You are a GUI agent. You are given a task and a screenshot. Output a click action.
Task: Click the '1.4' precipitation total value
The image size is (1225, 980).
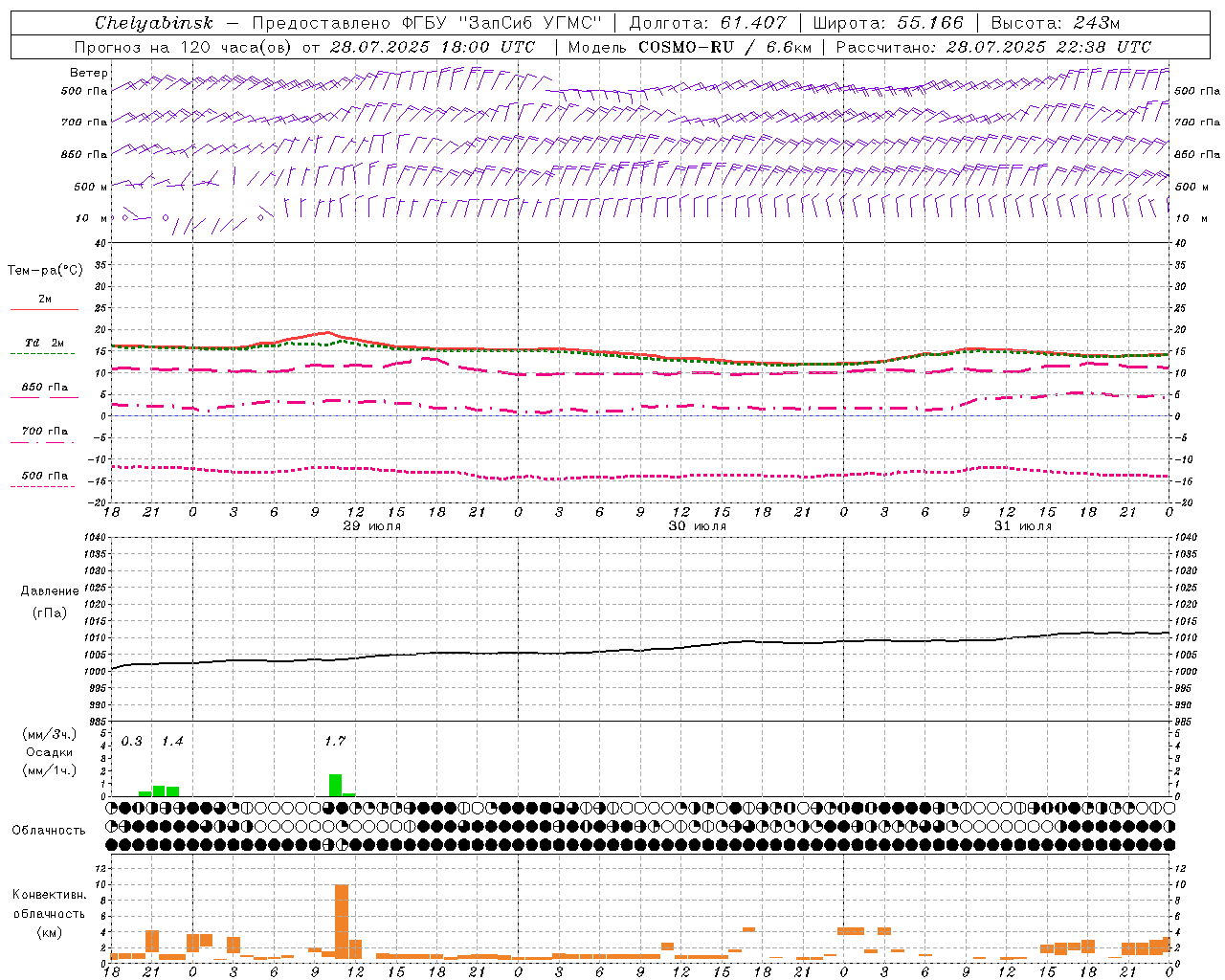tap(172, 741)
